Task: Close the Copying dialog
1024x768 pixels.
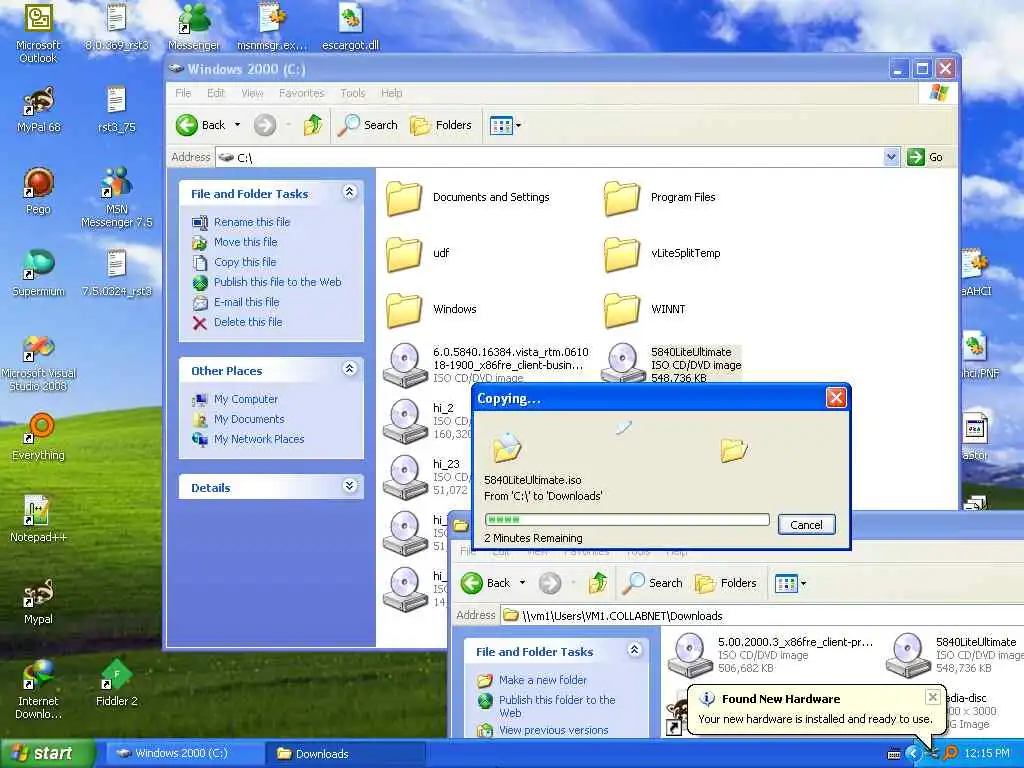Action: (836, 398)
